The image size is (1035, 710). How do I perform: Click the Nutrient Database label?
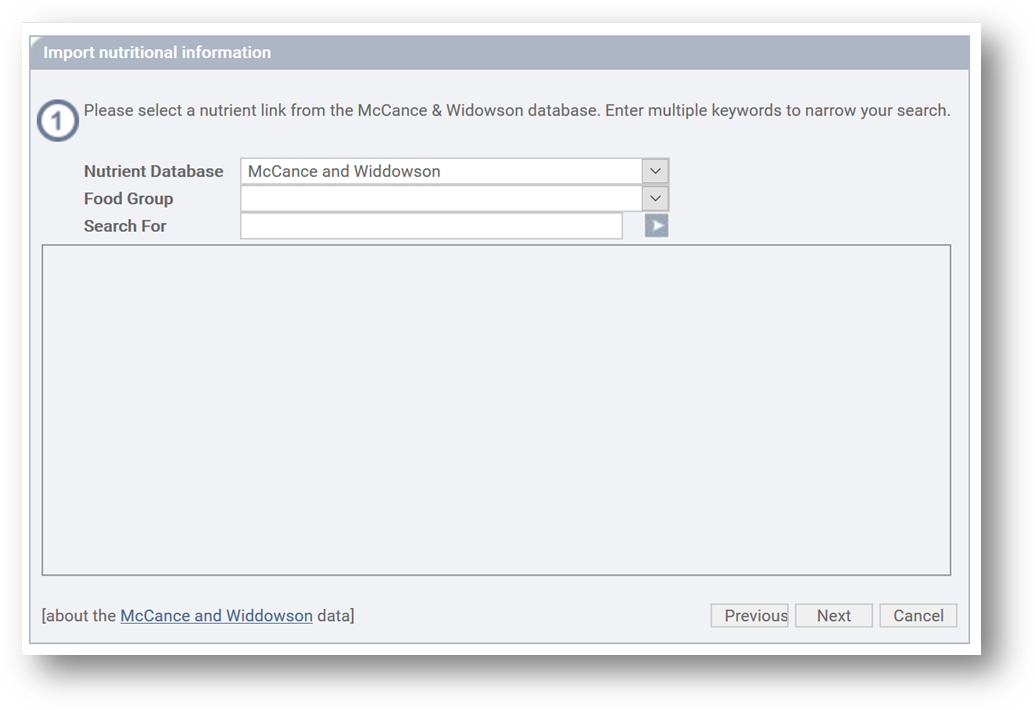153,171
